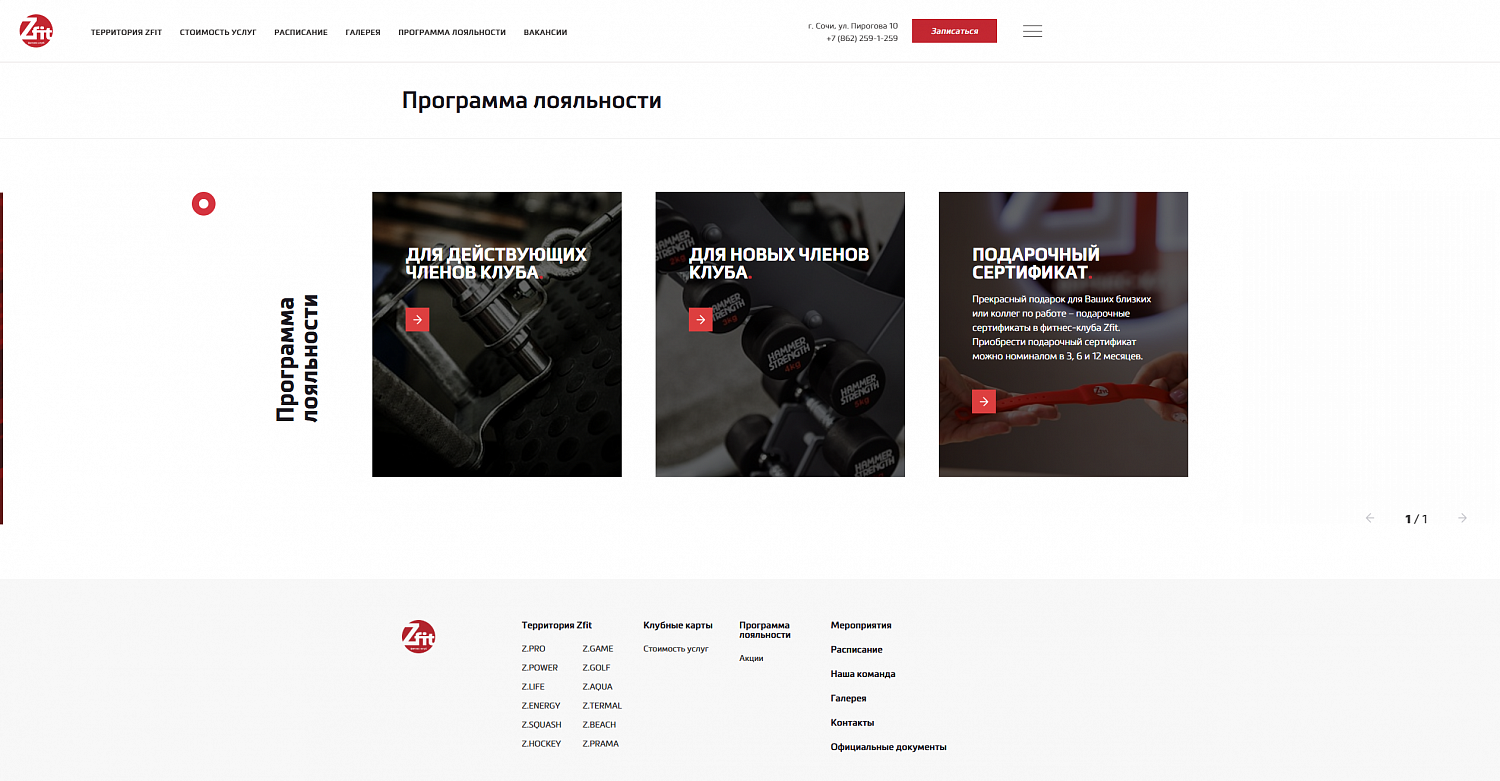Open 'Вакансии' menu item
Image resolution: width=1500 pixels, height=781 pixels.
click(545, 32)
